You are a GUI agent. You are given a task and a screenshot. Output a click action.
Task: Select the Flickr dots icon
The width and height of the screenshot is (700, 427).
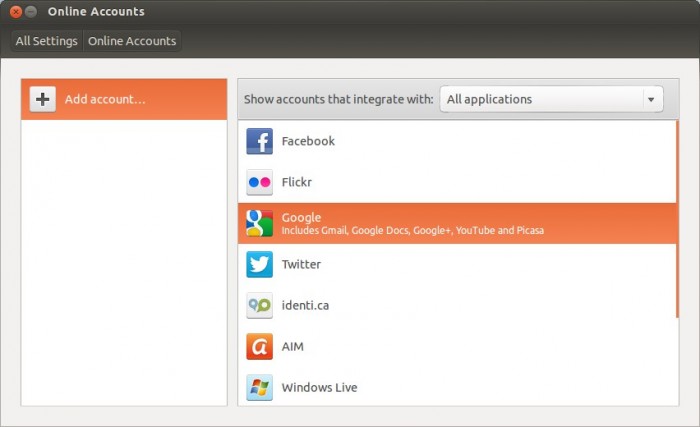click(x=259, y=183)
